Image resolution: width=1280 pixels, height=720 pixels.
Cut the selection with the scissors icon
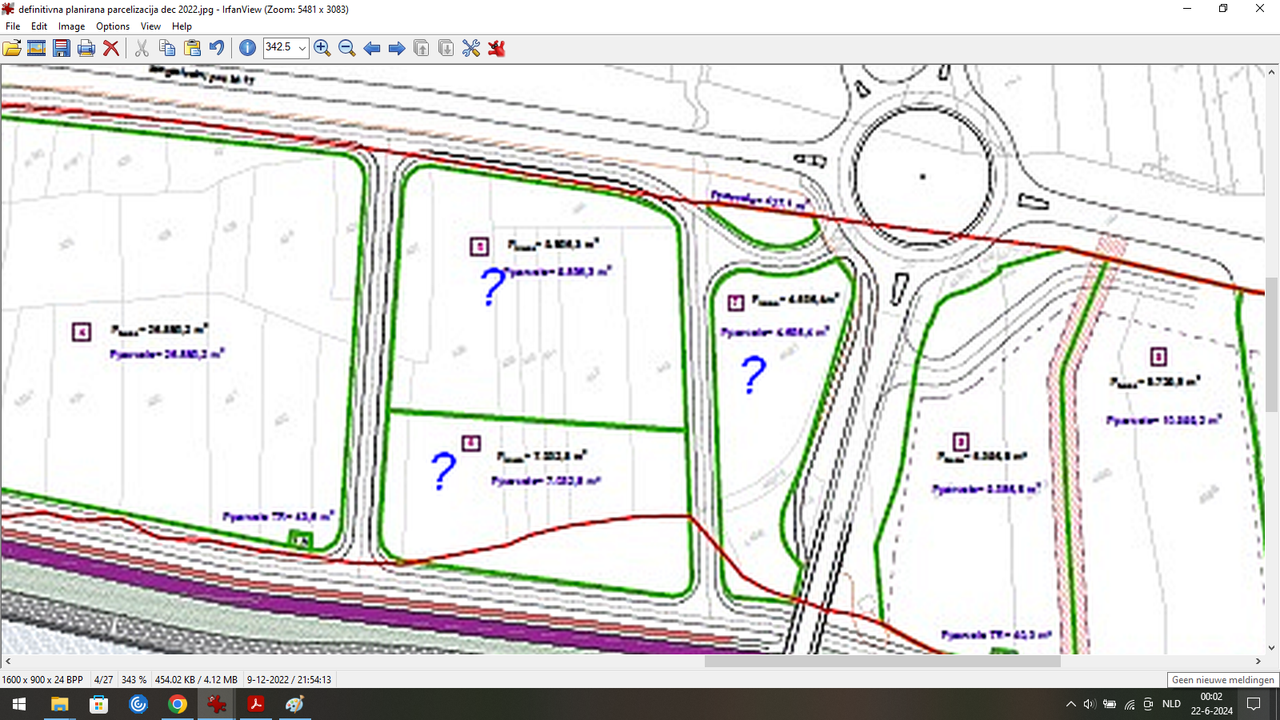(142, 48)
